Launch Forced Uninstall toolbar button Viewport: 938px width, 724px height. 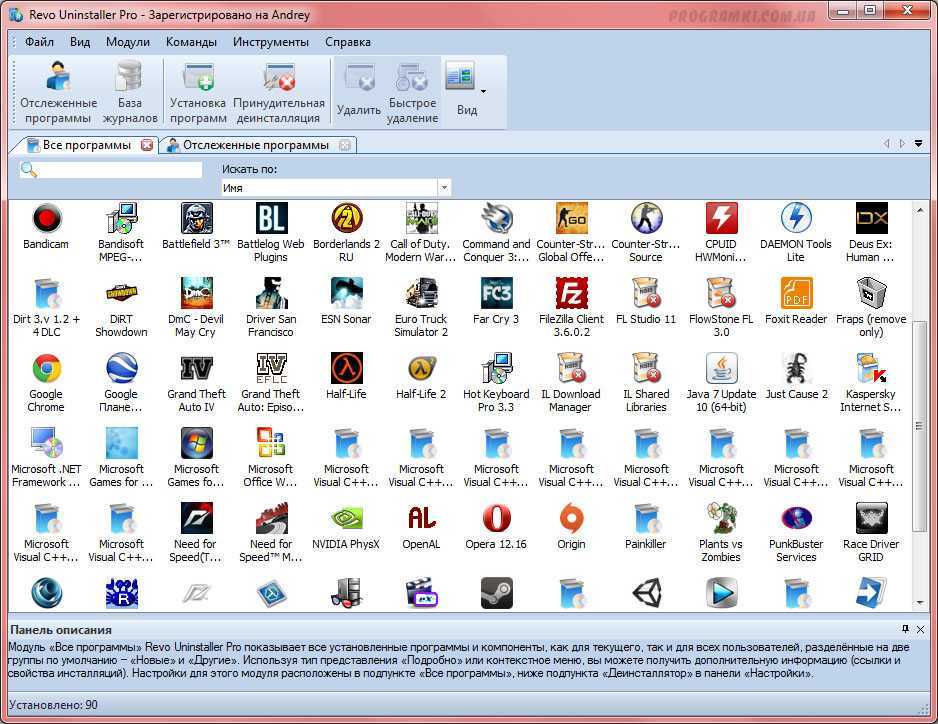(279, 92)
